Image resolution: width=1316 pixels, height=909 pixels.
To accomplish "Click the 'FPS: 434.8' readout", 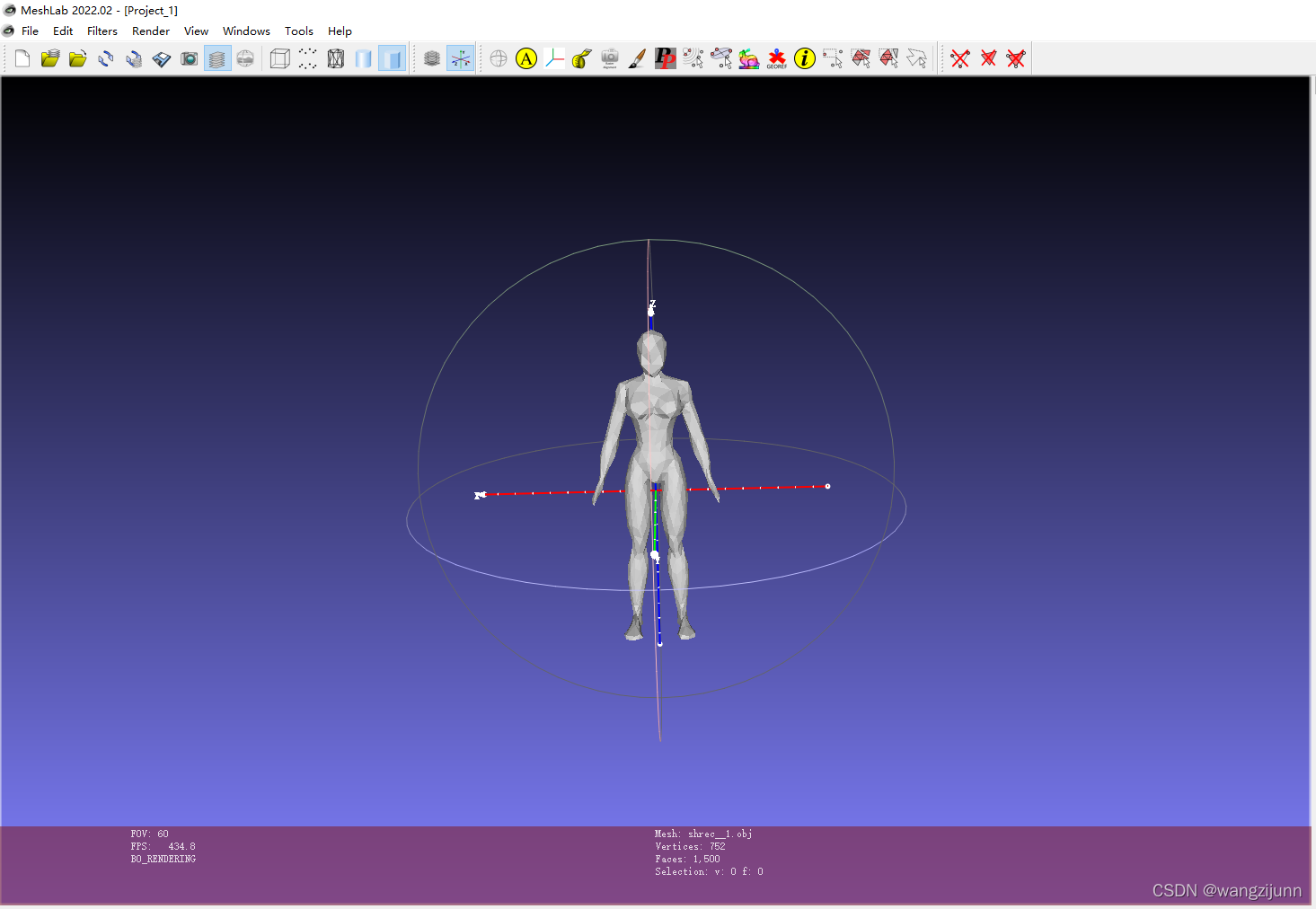I will click(x=163, y=847).
